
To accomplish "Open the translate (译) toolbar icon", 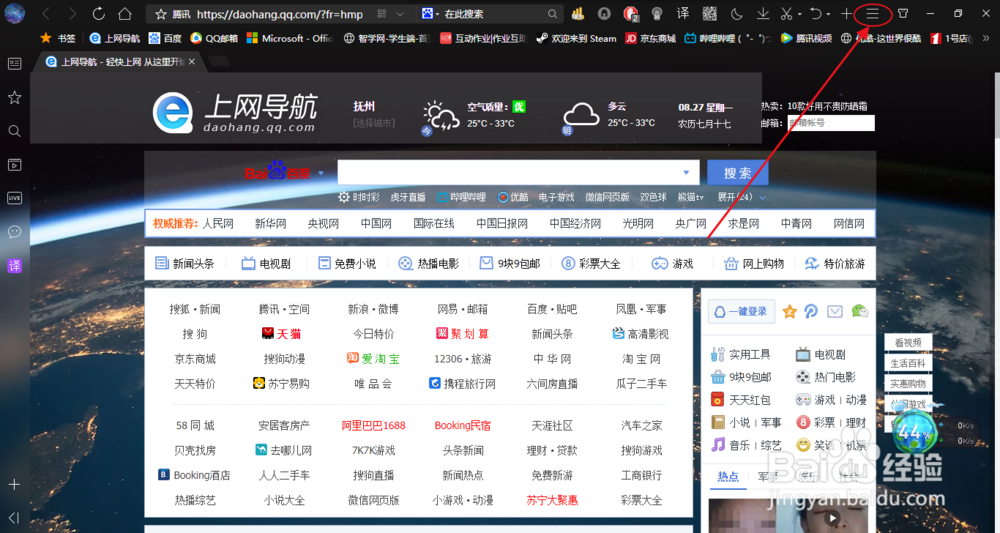I will click(682, 13).
